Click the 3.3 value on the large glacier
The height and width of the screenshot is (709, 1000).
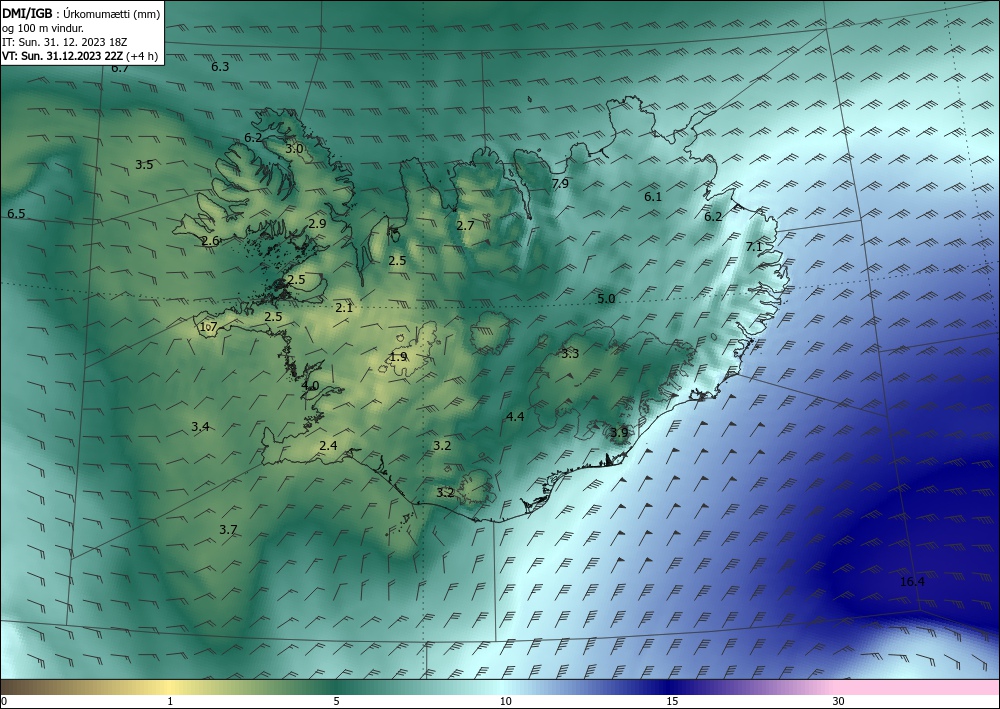tap(570, 353)
